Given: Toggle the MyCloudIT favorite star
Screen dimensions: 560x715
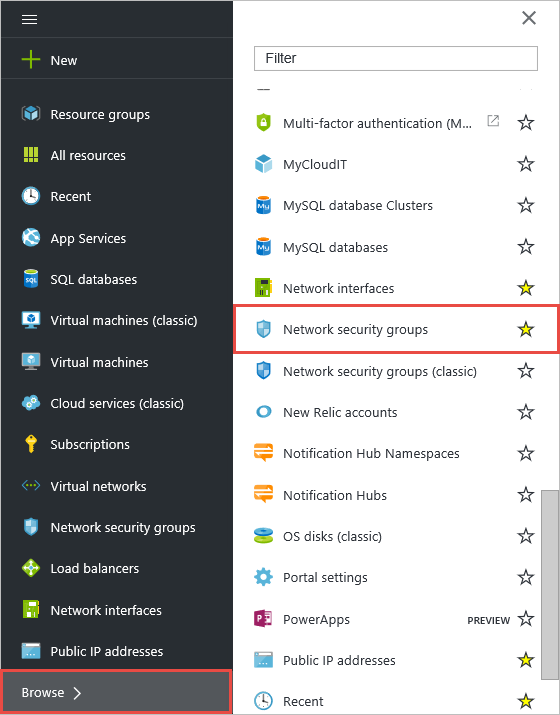Looking at the screenshot, I should point(526,164).
